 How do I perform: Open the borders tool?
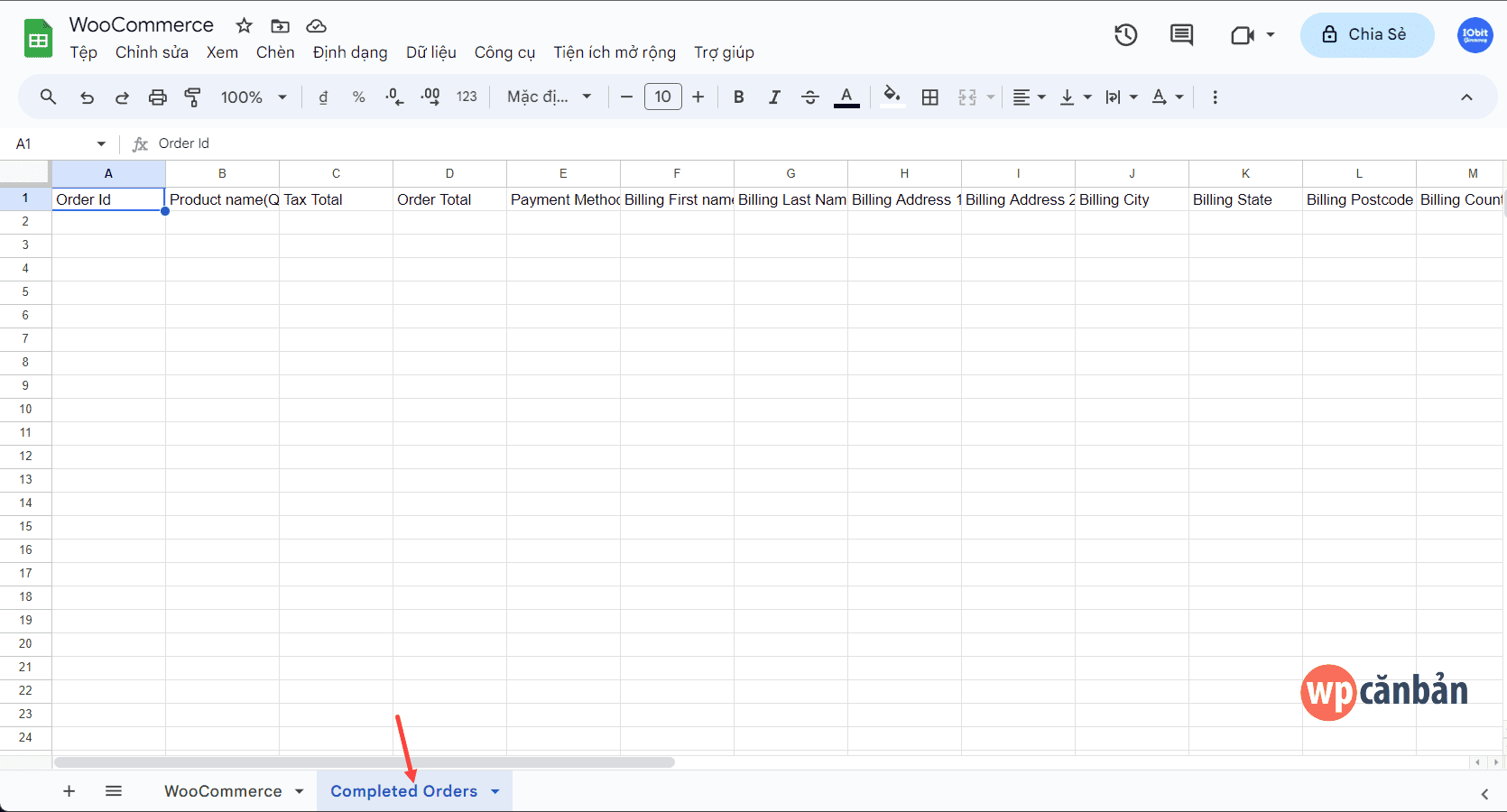(x=930, y=97)
